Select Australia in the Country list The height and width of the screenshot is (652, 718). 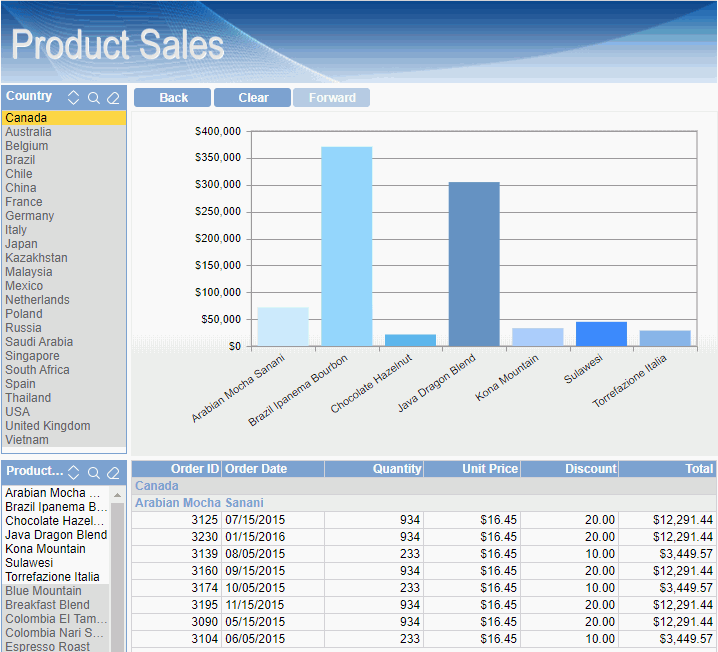29,132
